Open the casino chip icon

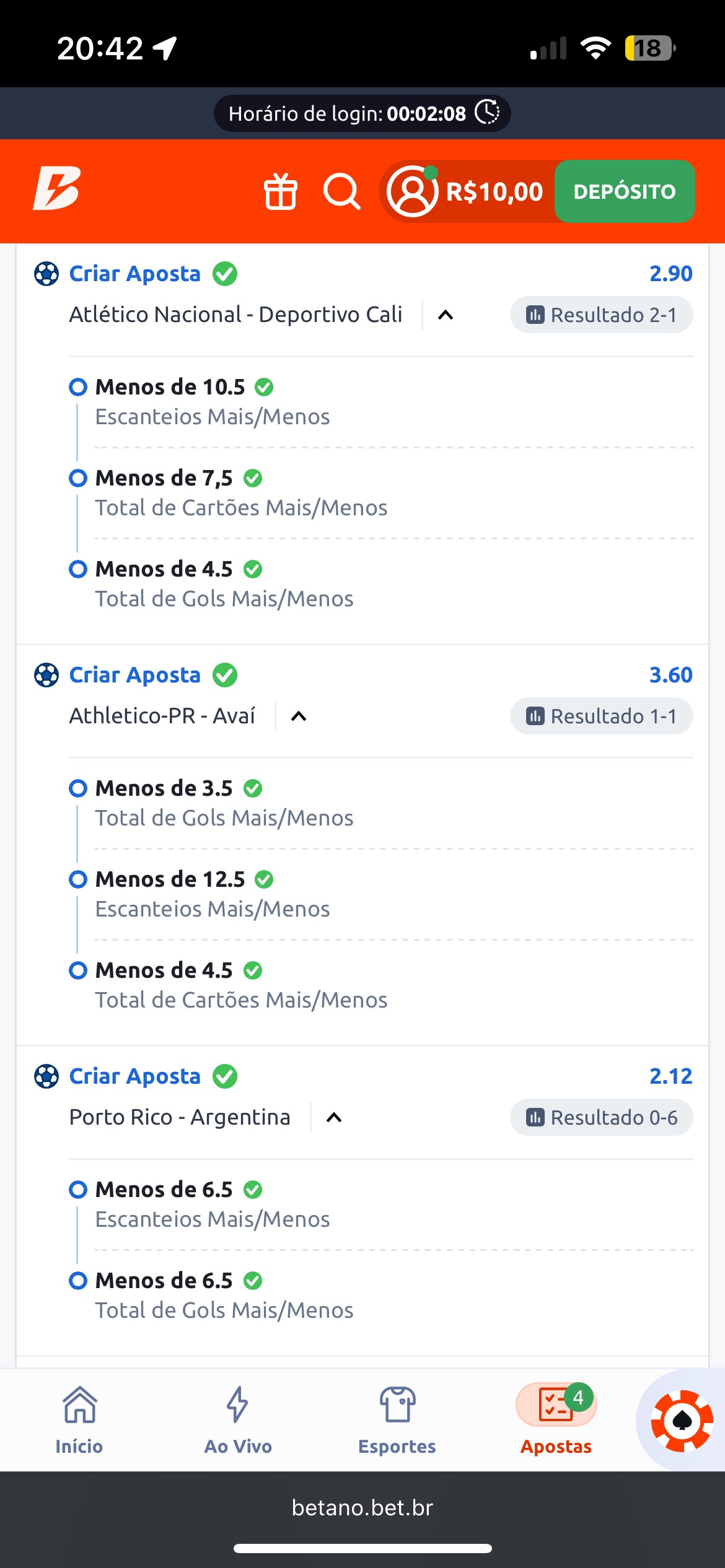(682, 1421)
